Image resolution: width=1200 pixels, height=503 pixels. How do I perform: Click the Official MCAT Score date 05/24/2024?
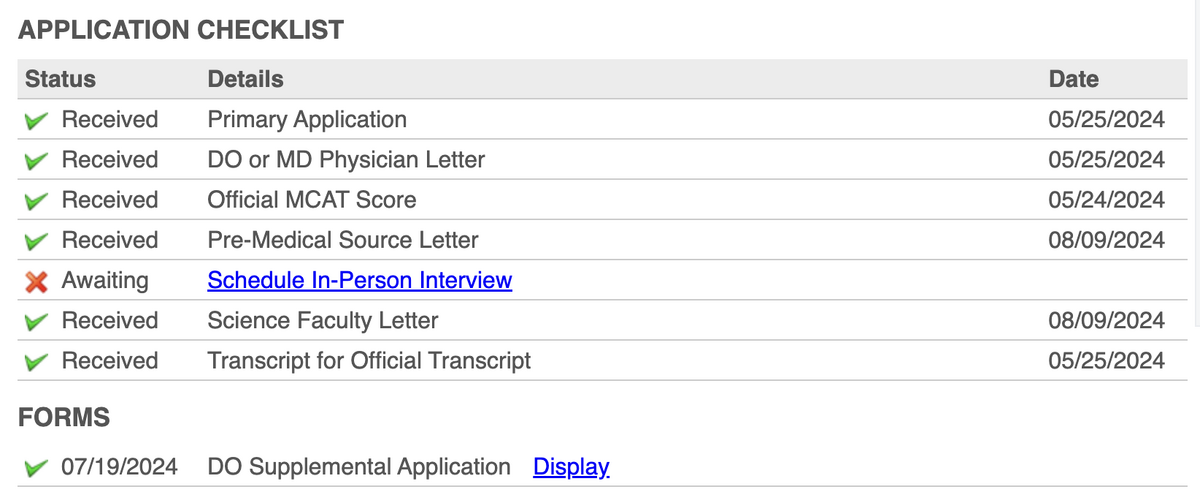[1106, 200]
